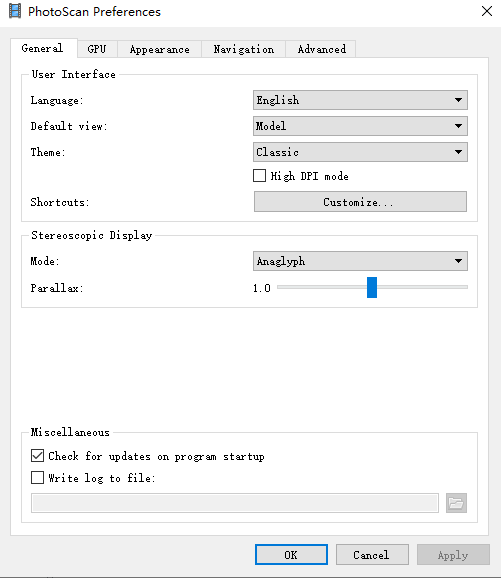501x578 pixels.
Task: Go to the Advanced tab
Action: 322,49
